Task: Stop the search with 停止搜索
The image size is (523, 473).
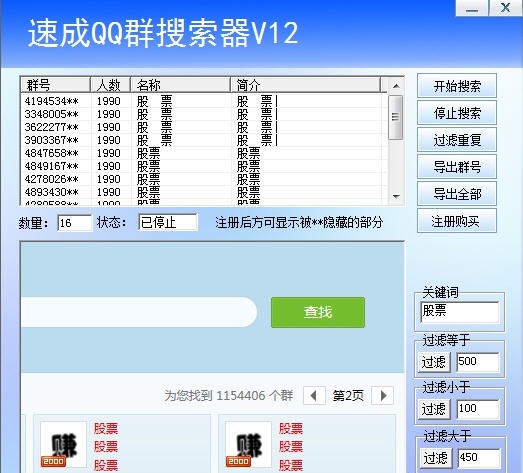Action: pos(457,113)
